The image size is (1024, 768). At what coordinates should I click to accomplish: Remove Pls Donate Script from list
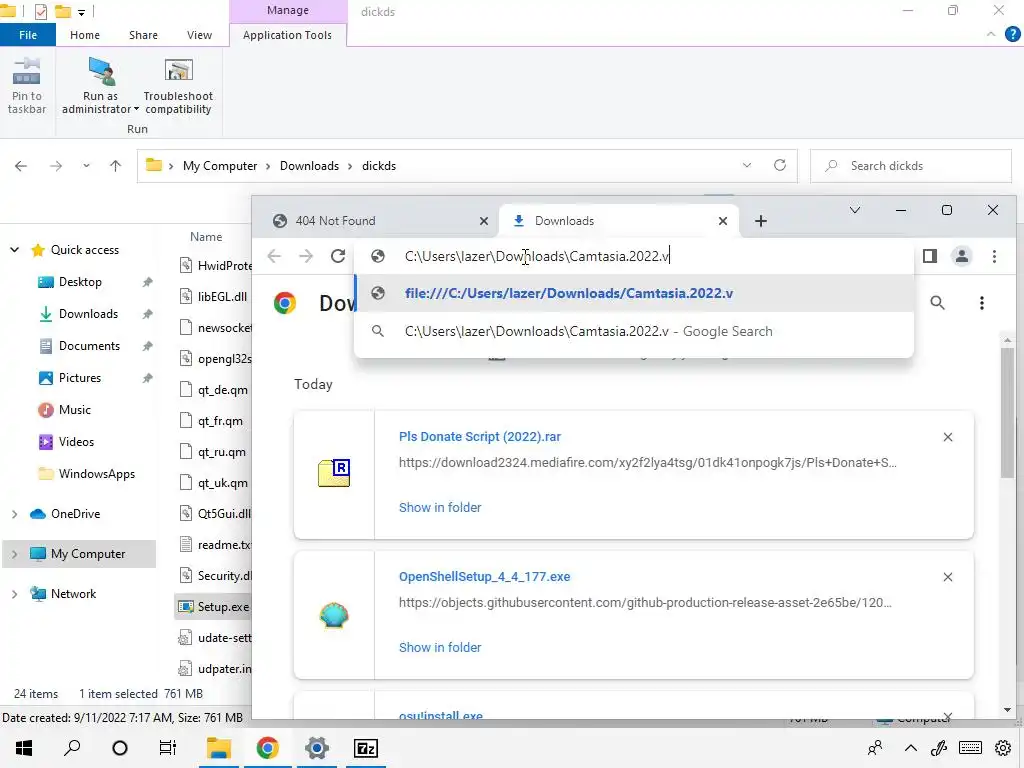(x=948, y=437)
